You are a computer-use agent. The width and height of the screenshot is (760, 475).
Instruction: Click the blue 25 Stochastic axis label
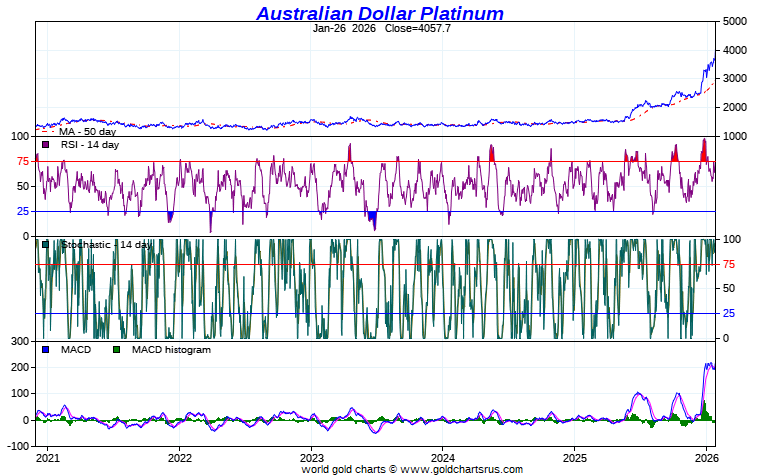[729, 314]
